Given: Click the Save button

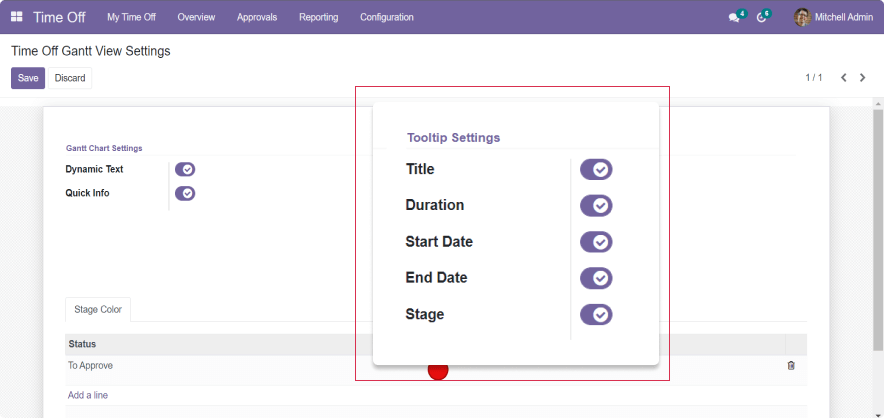Looking at the screenshot, I should tap(28, 78).
